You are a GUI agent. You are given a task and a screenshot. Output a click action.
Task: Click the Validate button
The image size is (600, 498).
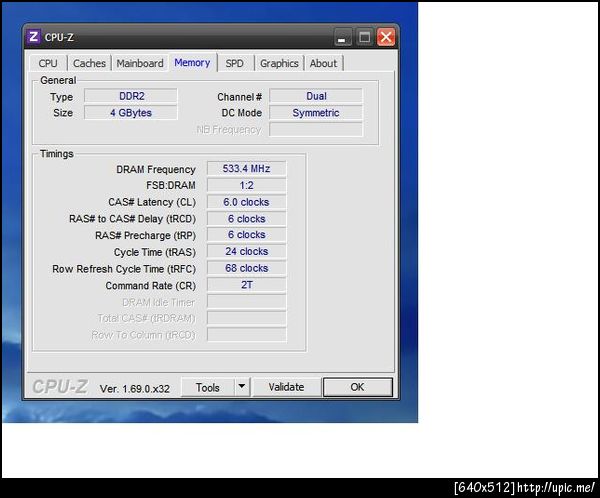(286, 387)
